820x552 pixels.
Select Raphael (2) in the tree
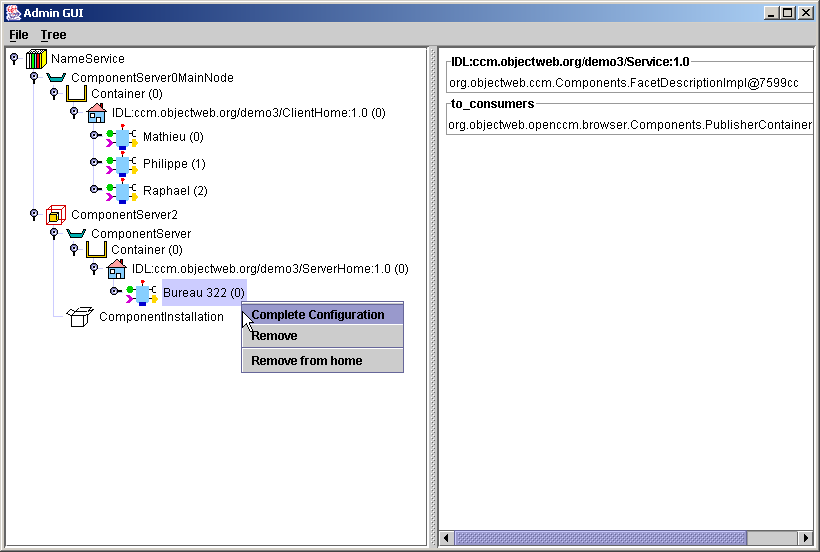(x=175, y=191)
